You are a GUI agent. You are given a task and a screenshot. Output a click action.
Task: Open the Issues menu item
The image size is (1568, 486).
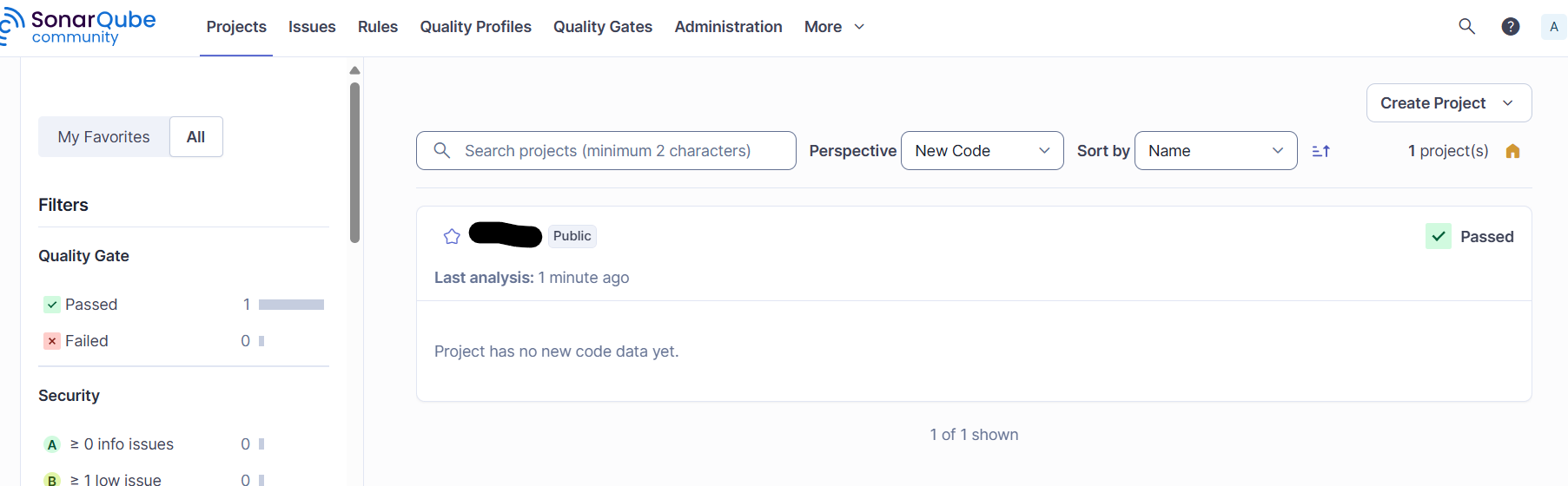pos(312,27)
